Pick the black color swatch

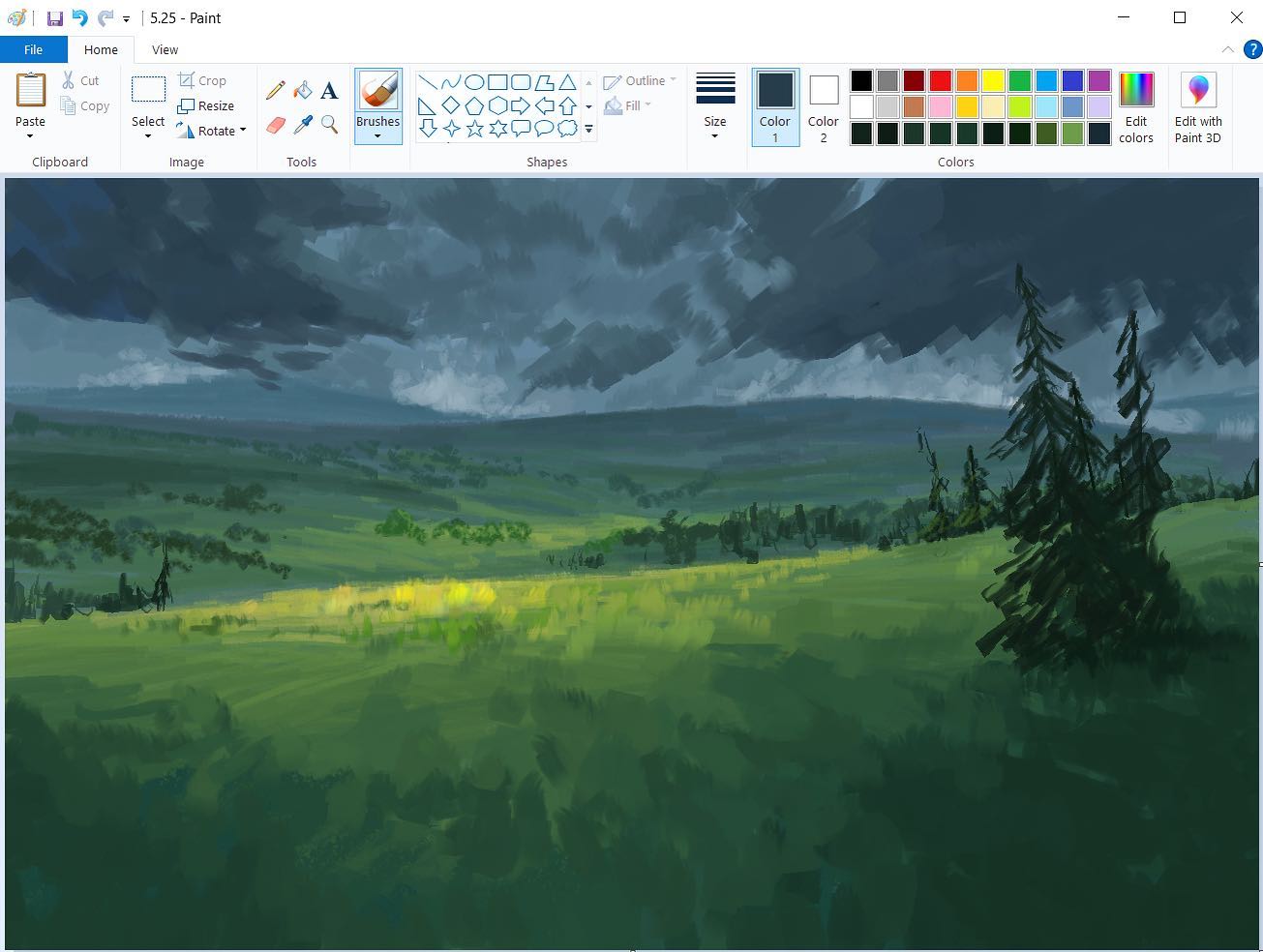(861, 80)
